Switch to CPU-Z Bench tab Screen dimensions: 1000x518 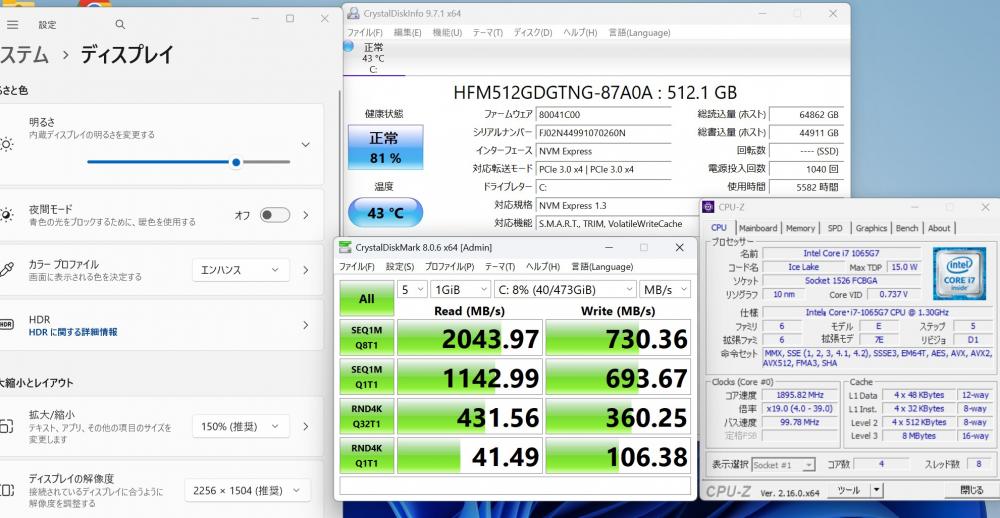click(907, 228)
